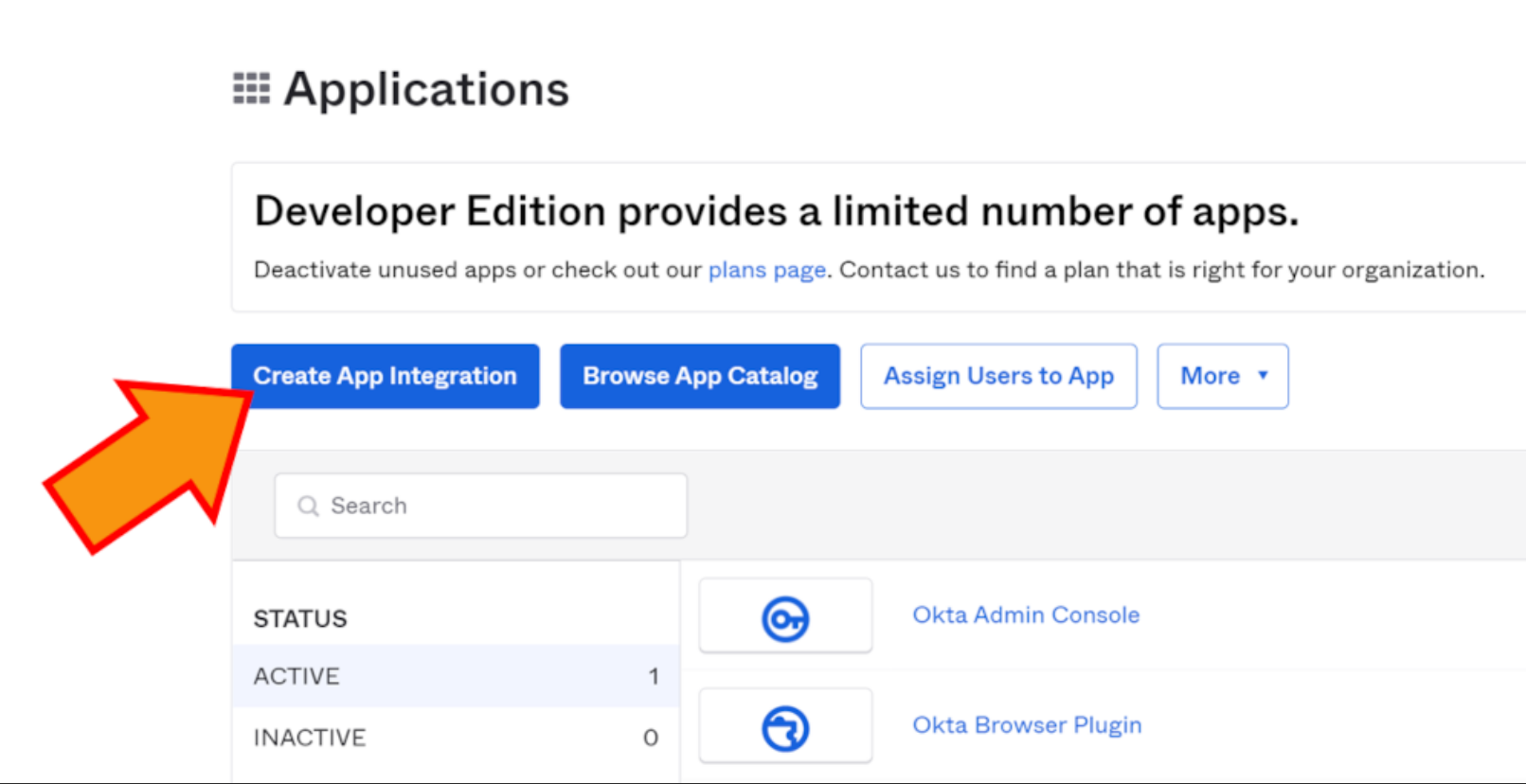Filter by INACTIVE status
The width and height of the screenshot is (1526, 784).
pos(456,738)
